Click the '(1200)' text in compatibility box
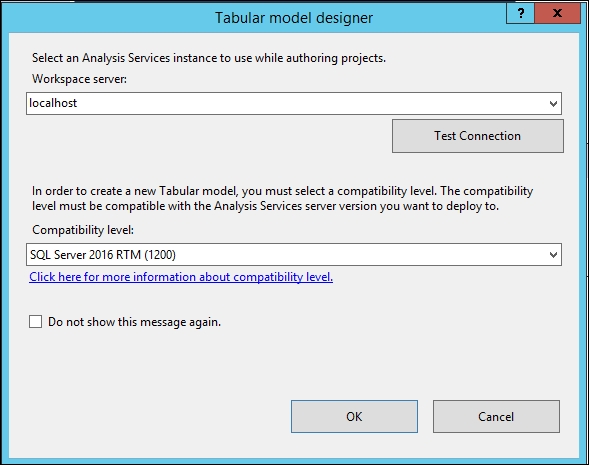Image resolution: width=589 pixels, height=465 pixels. (x=160, y=255)
